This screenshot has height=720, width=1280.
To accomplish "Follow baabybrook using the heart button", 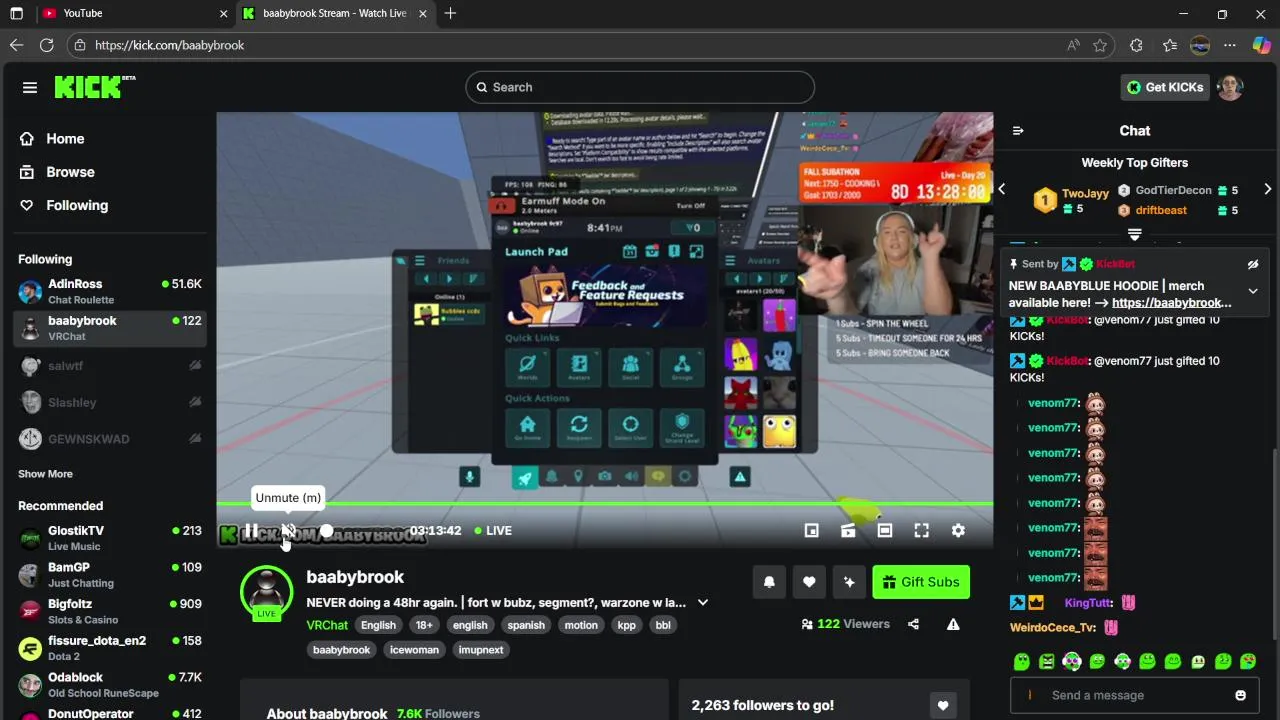I will pyautogui.click(x=809, y=582).
